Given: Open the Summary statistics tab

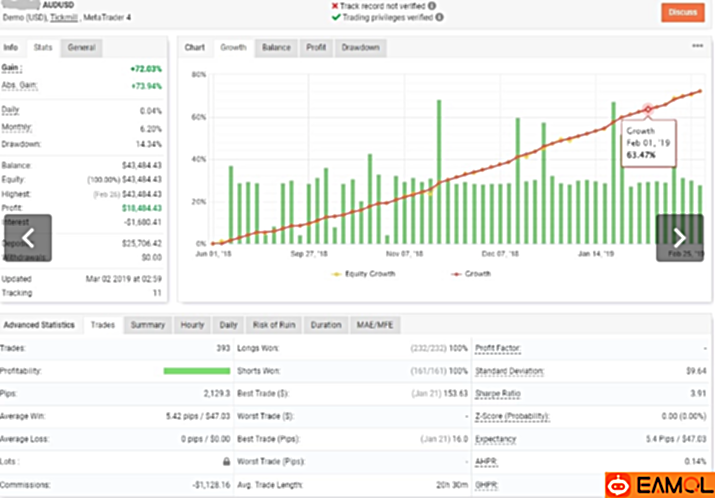Looking at the screenshot, I should click(148, 325).
